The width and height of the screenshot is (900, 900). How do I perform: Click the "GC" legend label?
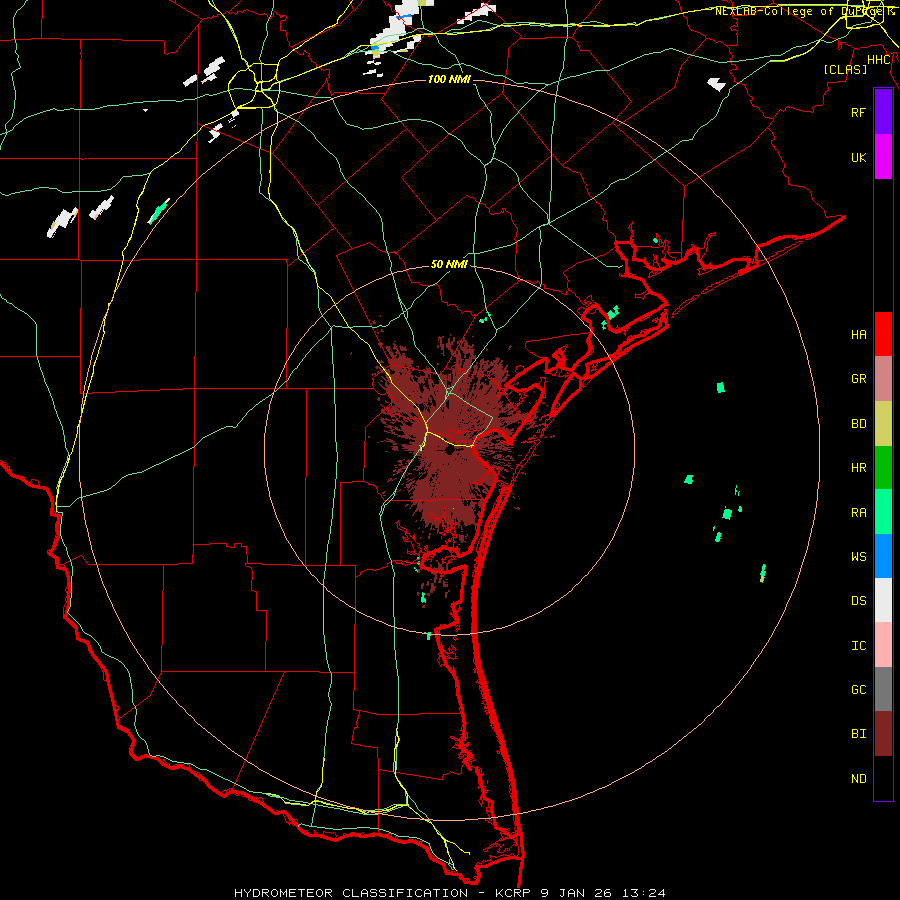pyautogui.click(x=858, y=690)
